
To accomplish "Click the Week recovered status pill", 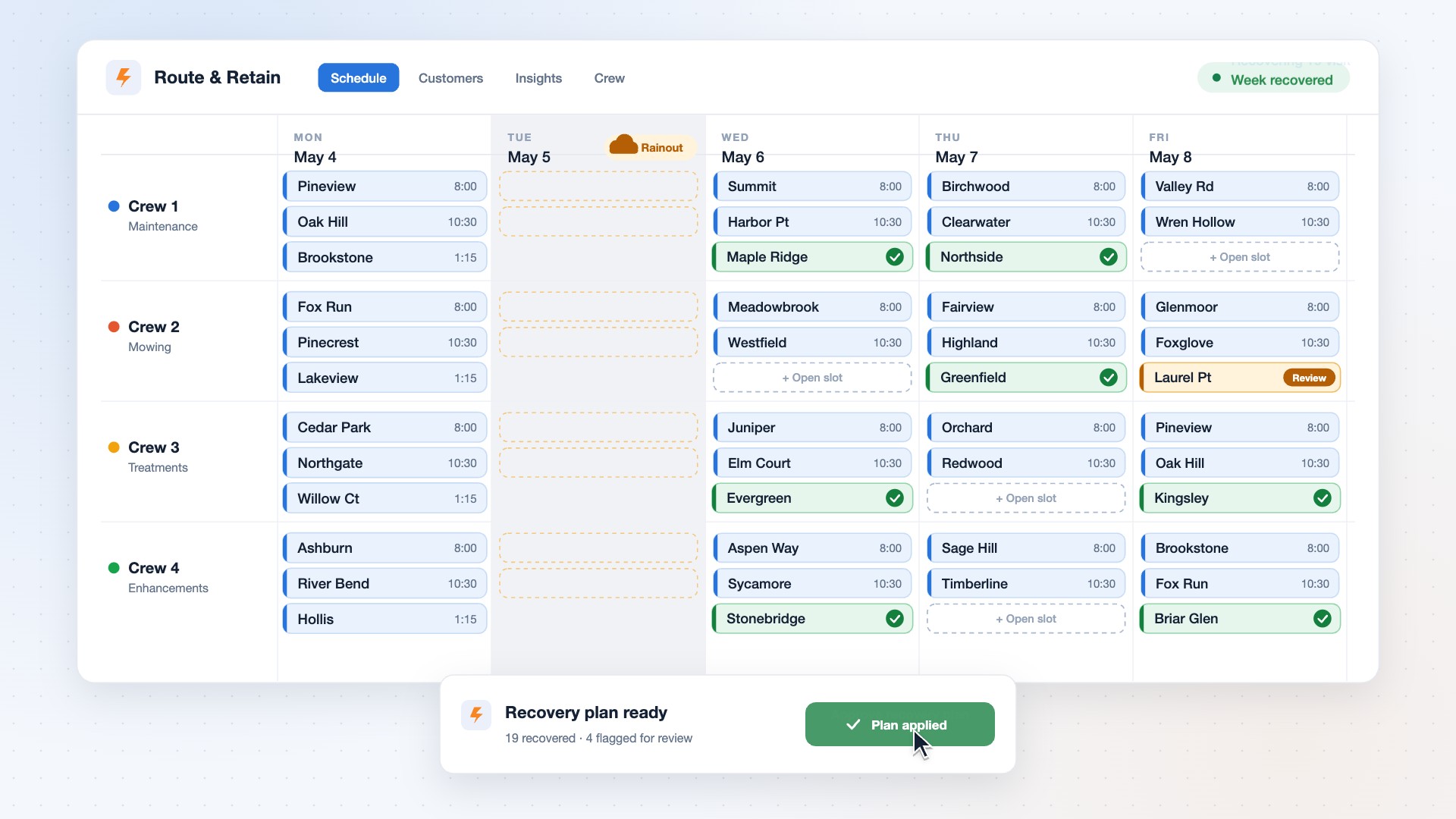I will pyautogui.click(x=1273, y=79).
